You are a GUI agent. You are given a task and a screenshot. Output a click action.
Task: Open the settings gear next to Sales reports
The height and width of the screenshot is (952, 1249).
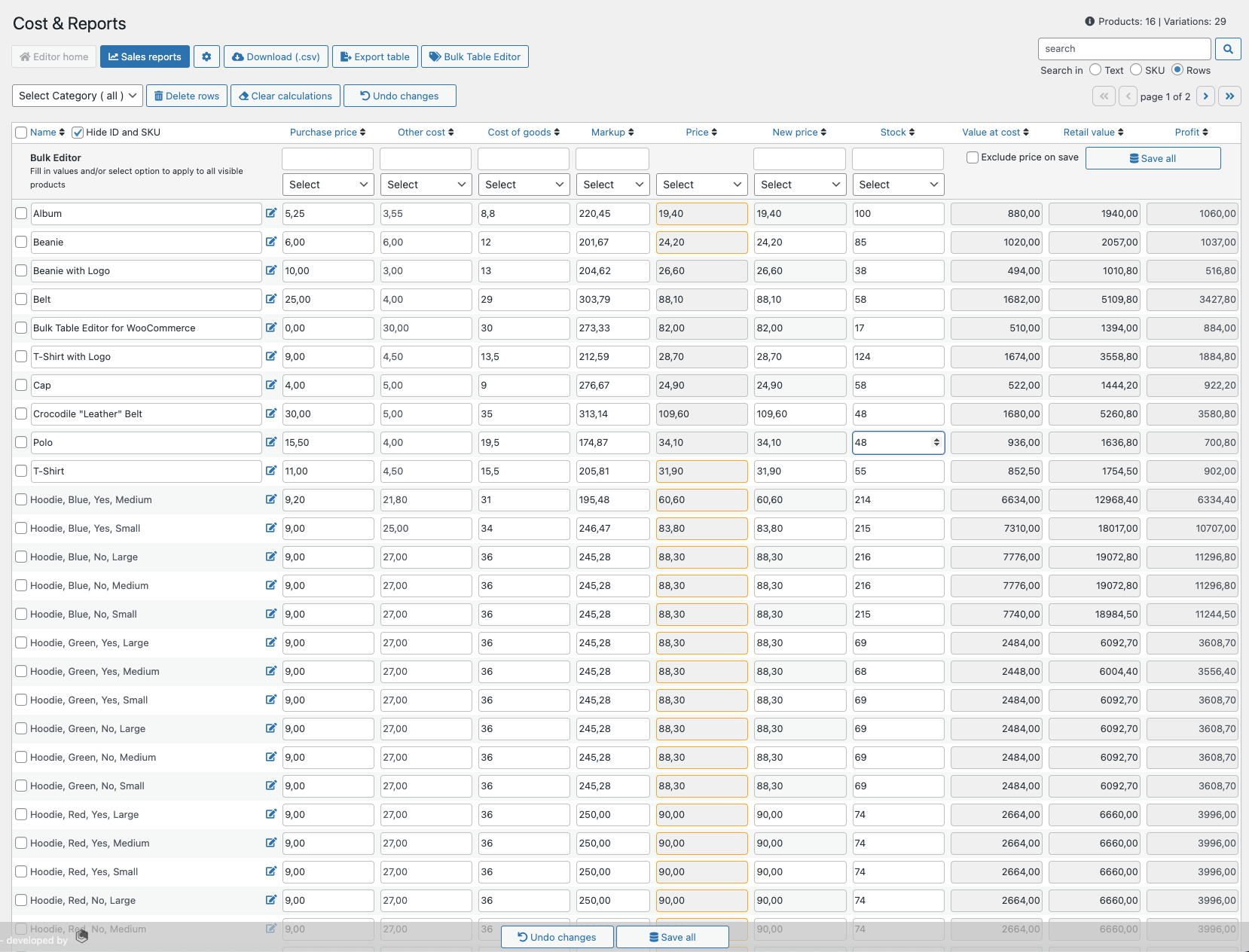(206, 56)
